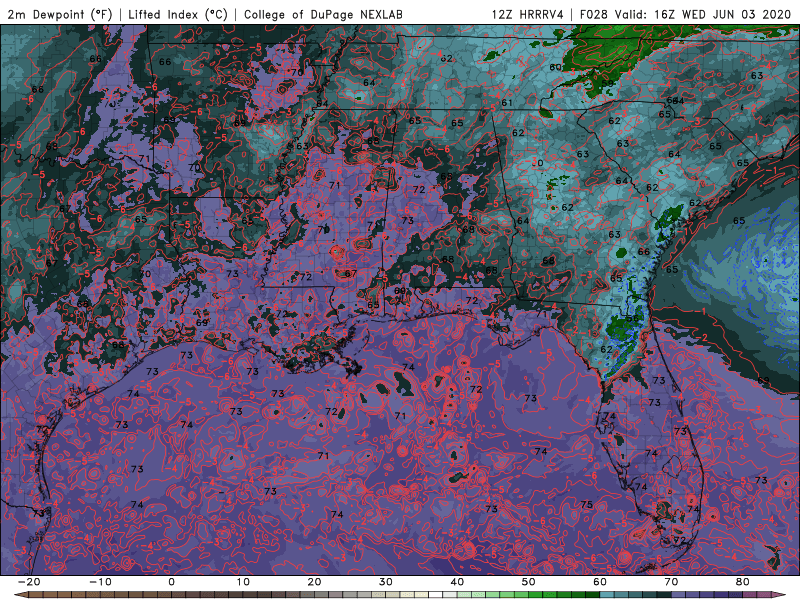Click the -20 label on the color scale
The width and height of the screenshot is (800, 600).
coord(29,582)
